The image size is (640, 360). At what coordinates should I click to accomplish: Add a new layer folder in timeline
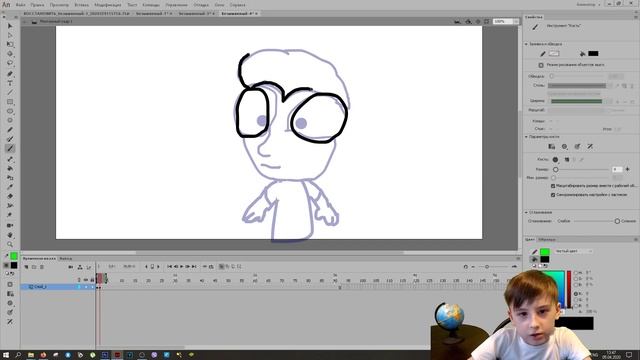pos(34,267)
